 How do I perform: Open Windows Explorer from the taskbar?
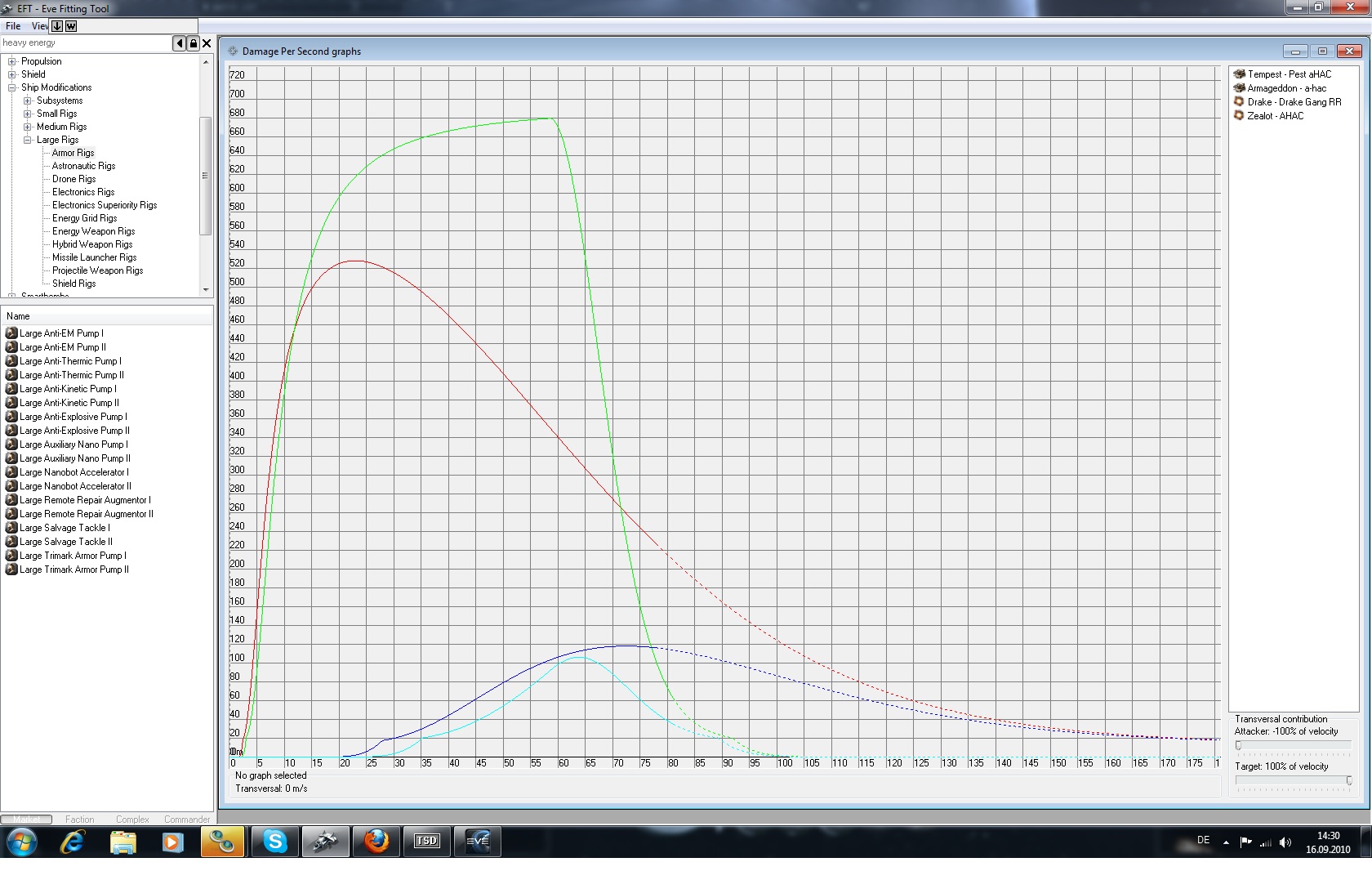[x=122, y=841]
